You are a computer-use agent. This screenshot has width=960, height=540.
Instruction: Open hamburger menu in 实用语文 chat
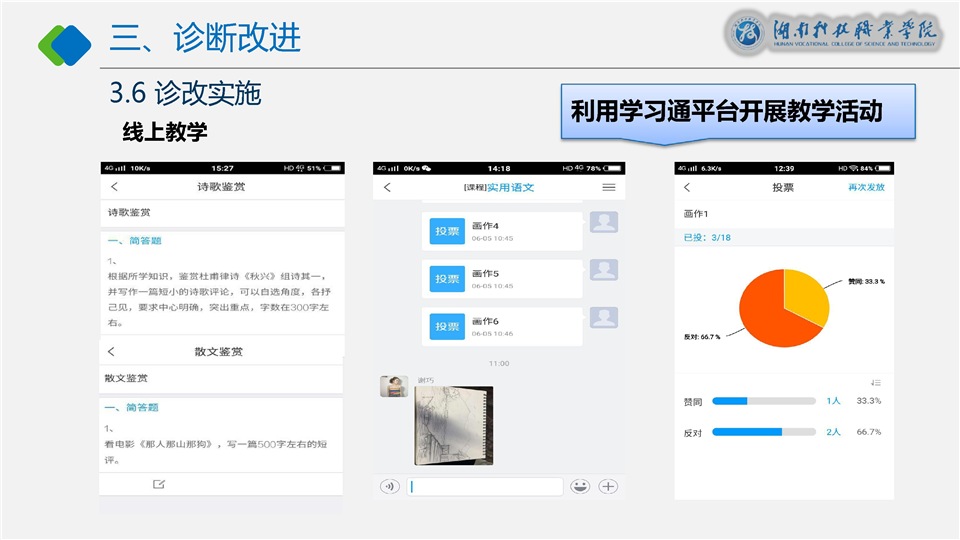(609, 187)
